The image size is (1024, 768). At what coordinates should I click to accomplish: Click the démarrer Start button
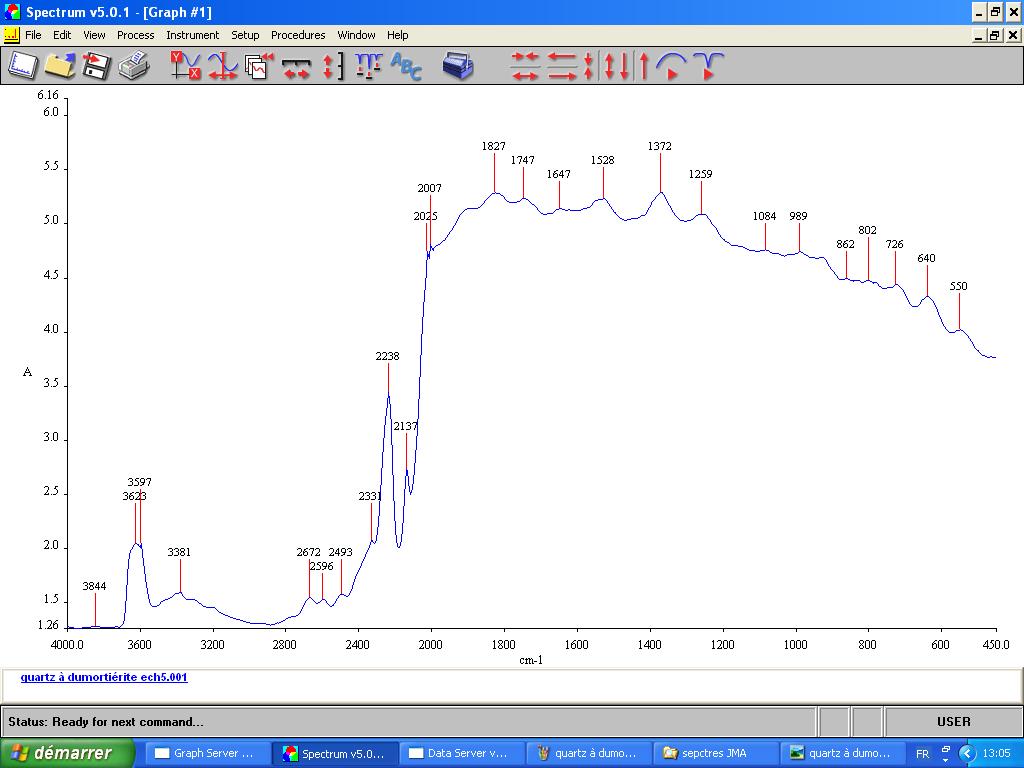[x=68, y=753]
